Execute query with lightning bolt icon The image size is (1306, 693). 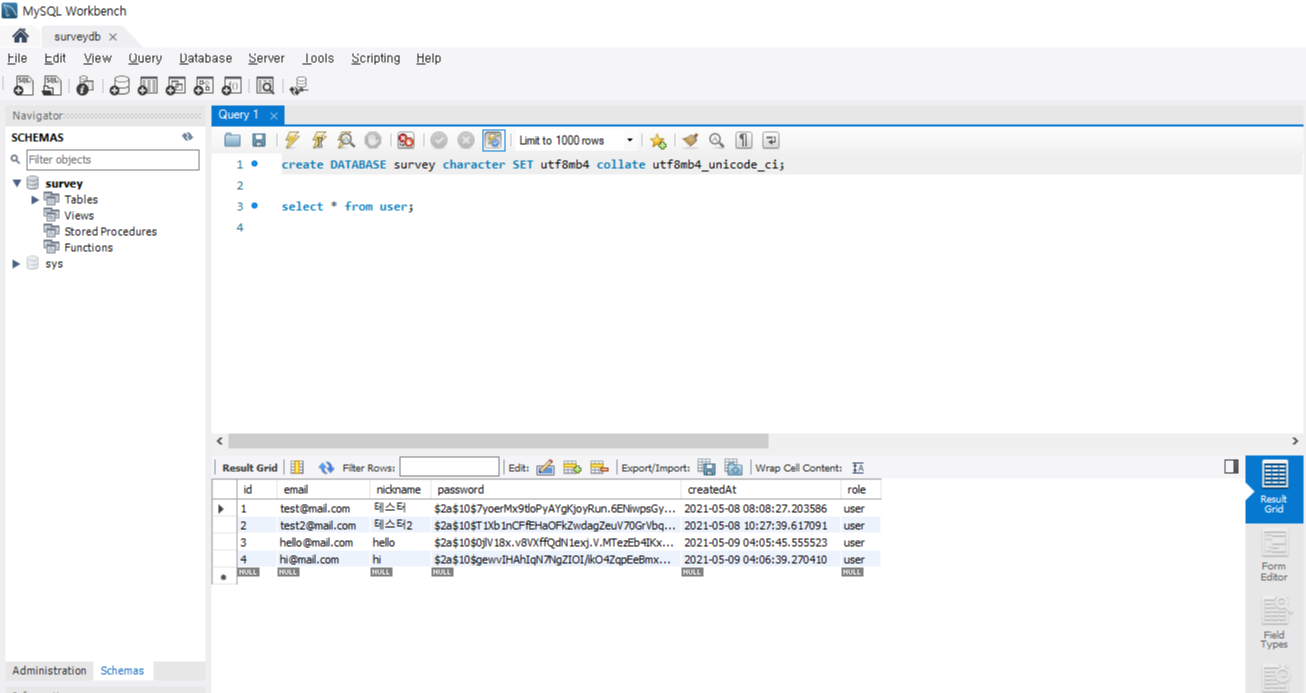pyautogui.click(x=292, y=140)
